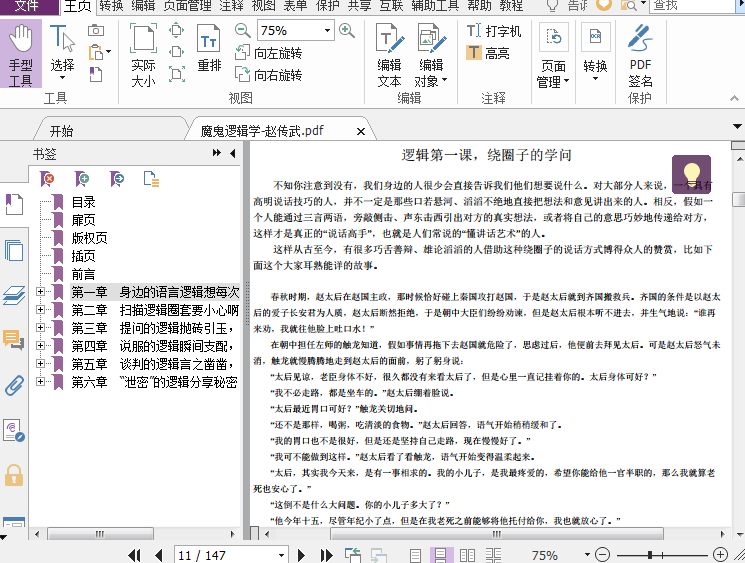Expand the 第三章 bookmark node
The image size is (745, 563).
[40, 328]
